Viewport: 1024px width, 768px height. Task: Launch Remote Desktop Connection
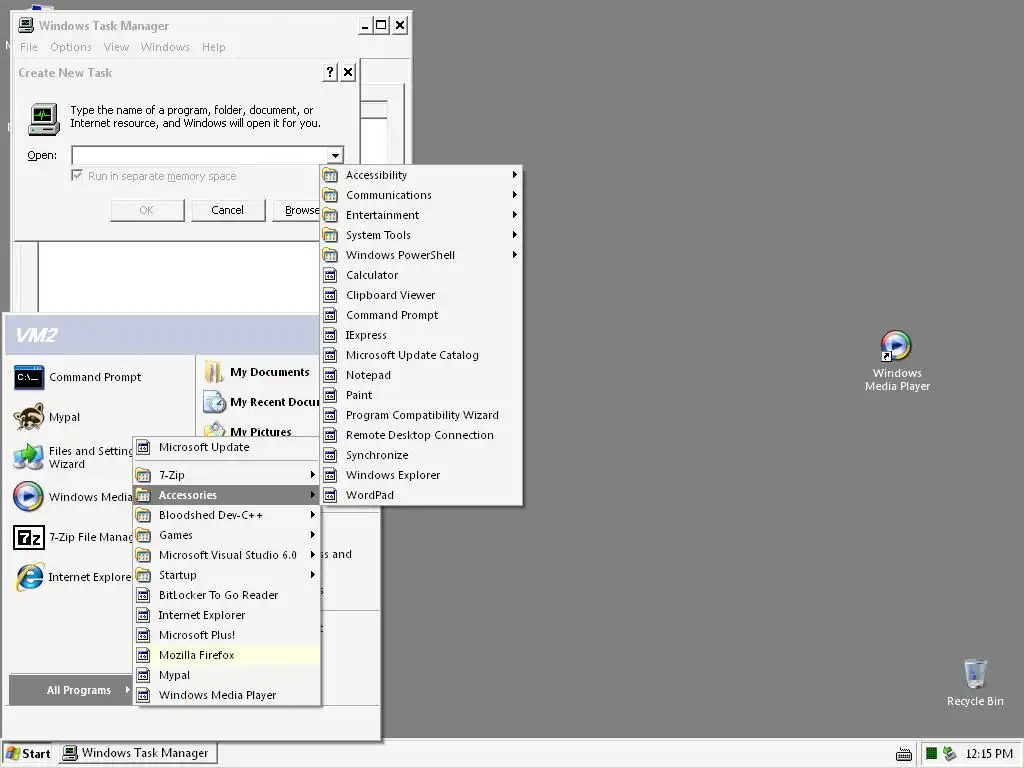[421, 436]
